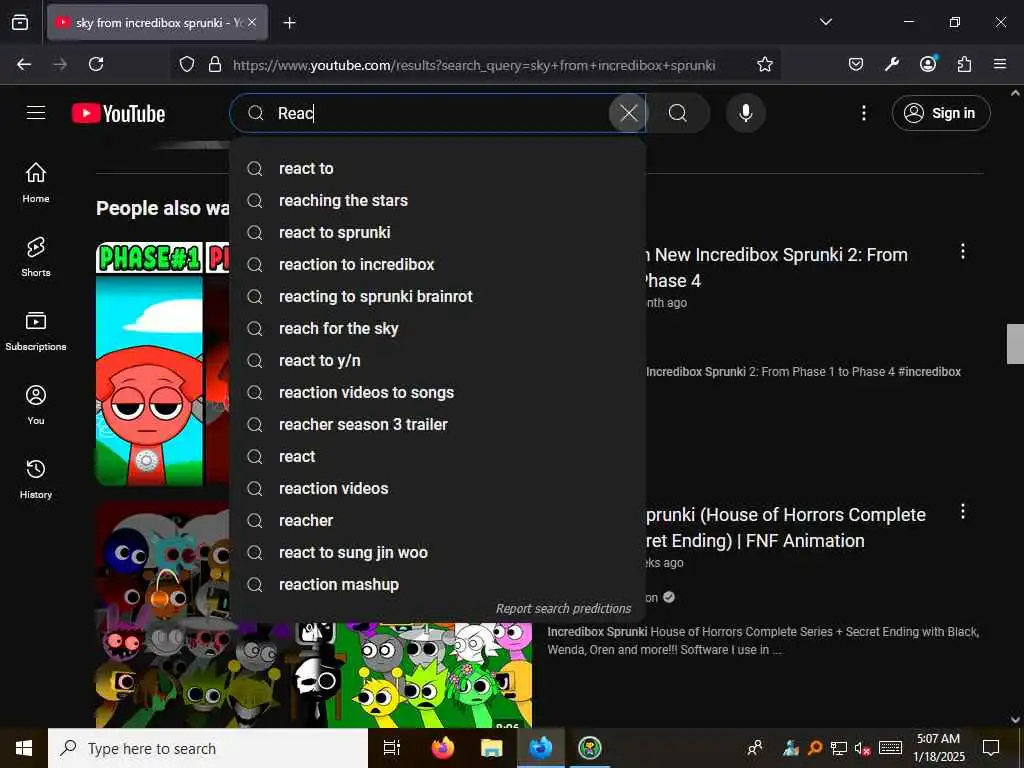Select suggestion 'react to sprunki'
1024x768 pixels.
pyautogui.click(x=438, y=232)
